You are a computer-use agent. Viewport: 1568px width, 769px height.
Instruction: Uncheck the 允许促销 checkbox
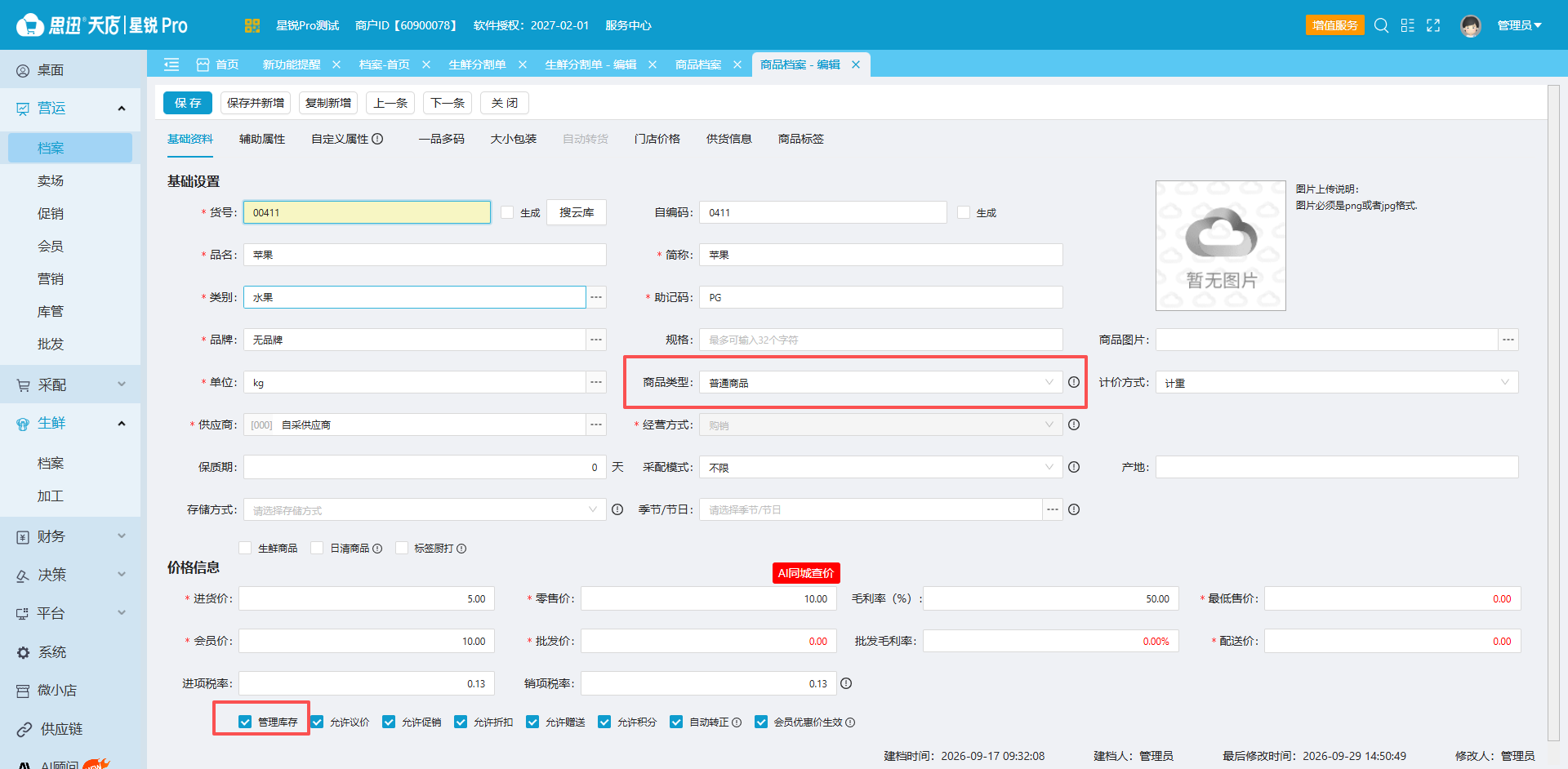tap(389, 722)
